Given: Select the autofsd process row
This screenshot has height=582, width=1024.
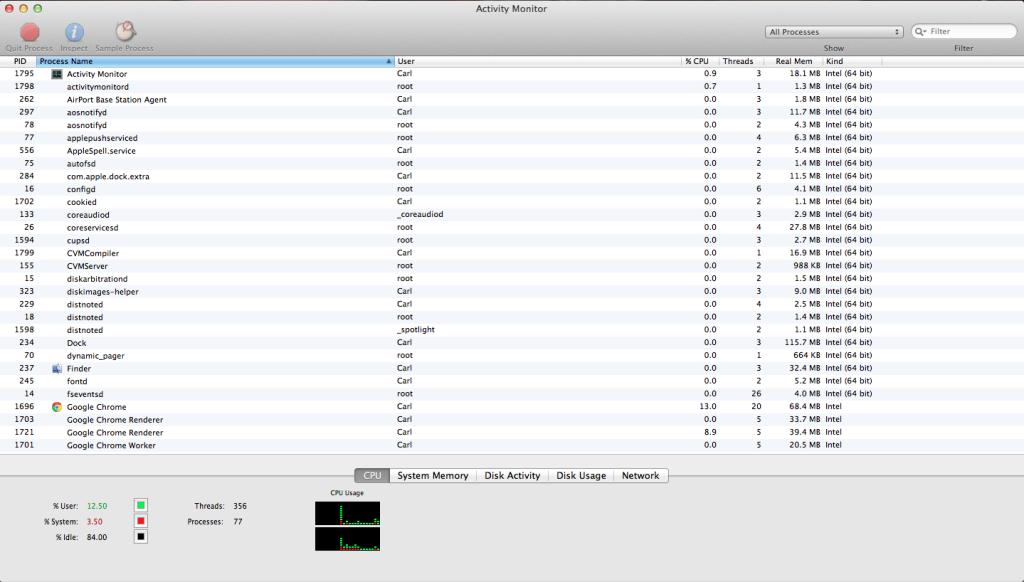Looking at the screenshot, I should (x=512, y=163).
